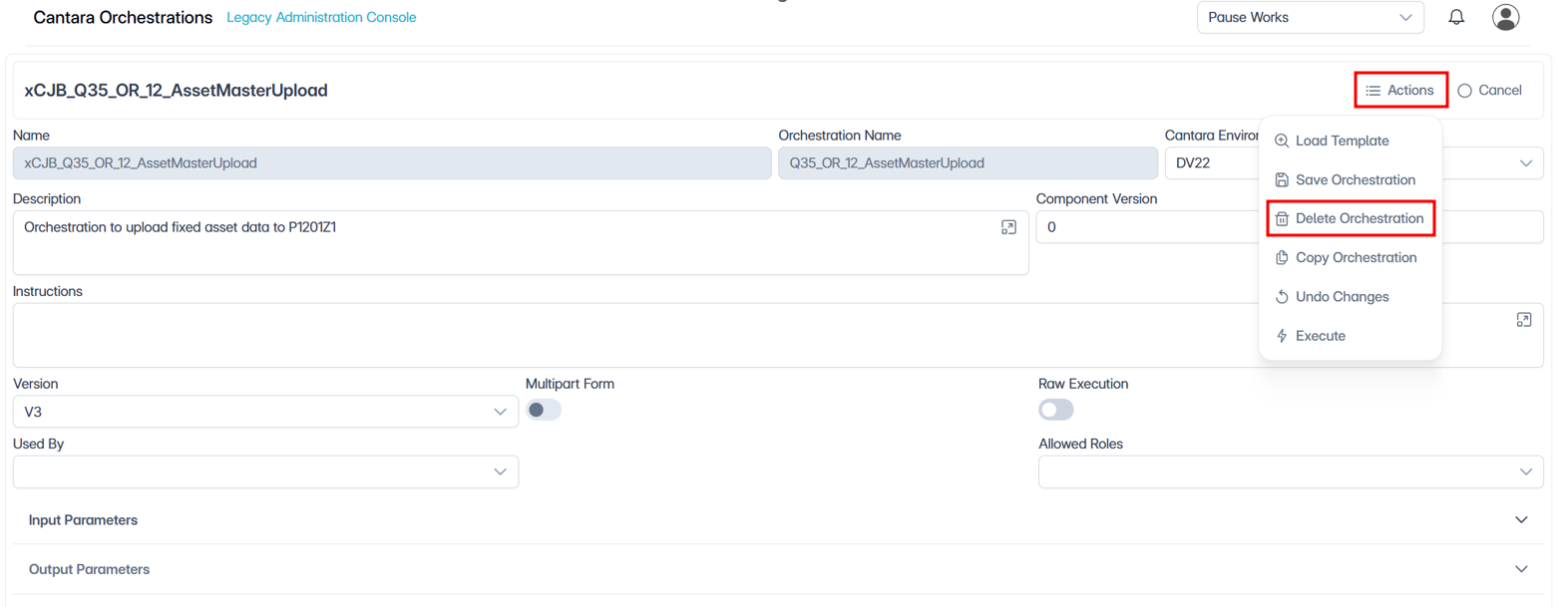Click the Save Orchestration disk icon
Screen dimensions: 1568x607
(1282, 179)
